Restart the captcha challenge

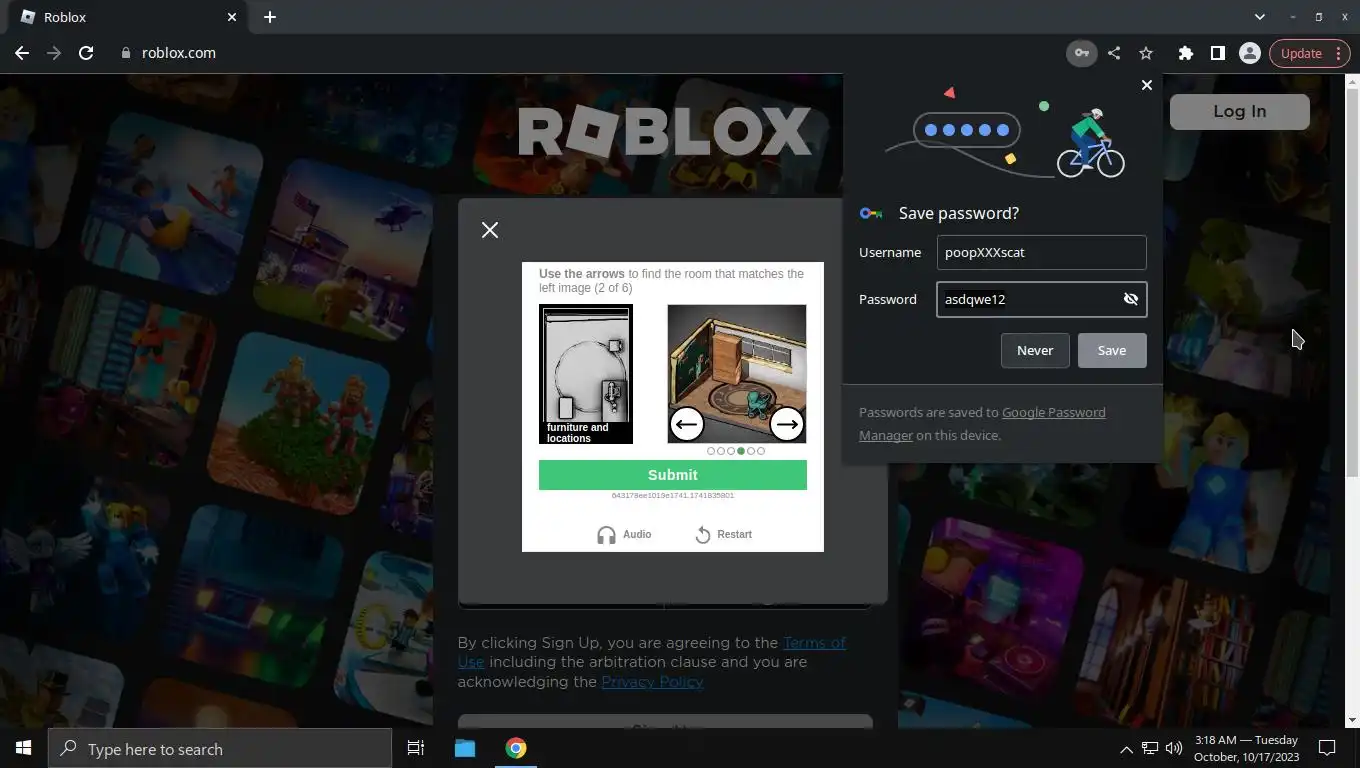pos(723,534)
